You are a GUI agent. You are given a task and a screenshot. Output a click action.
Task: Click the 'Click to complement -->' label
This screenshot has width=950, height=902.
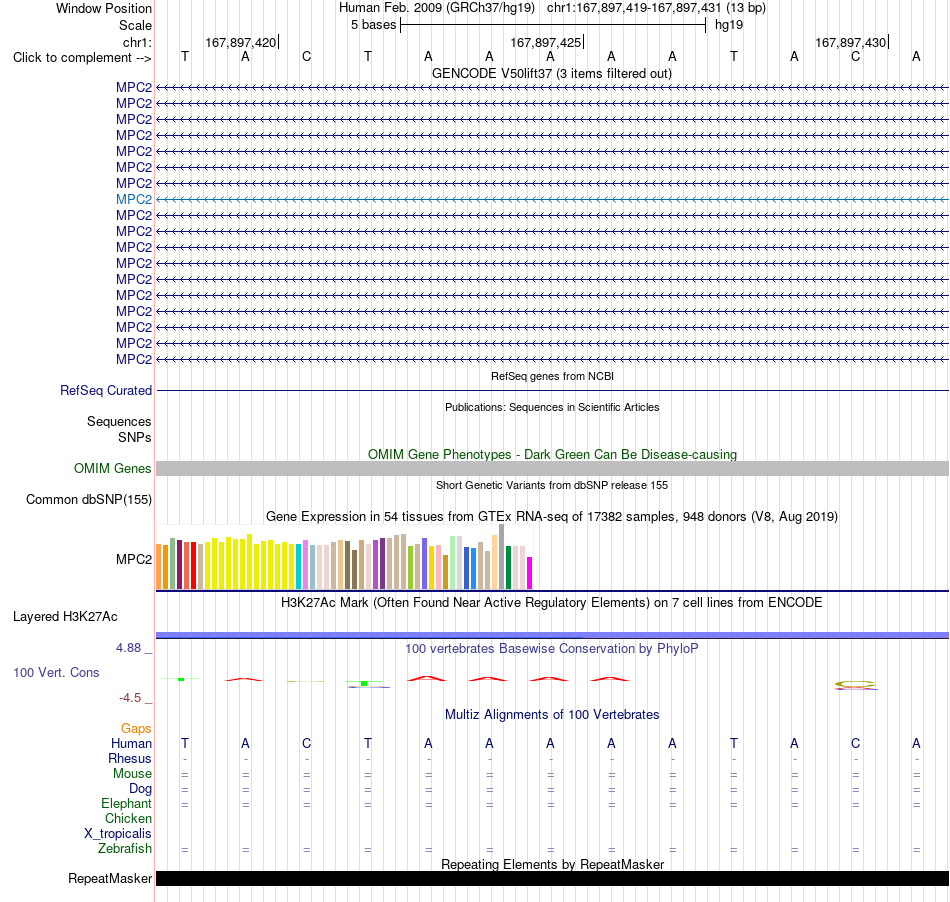tap(82, 58)
